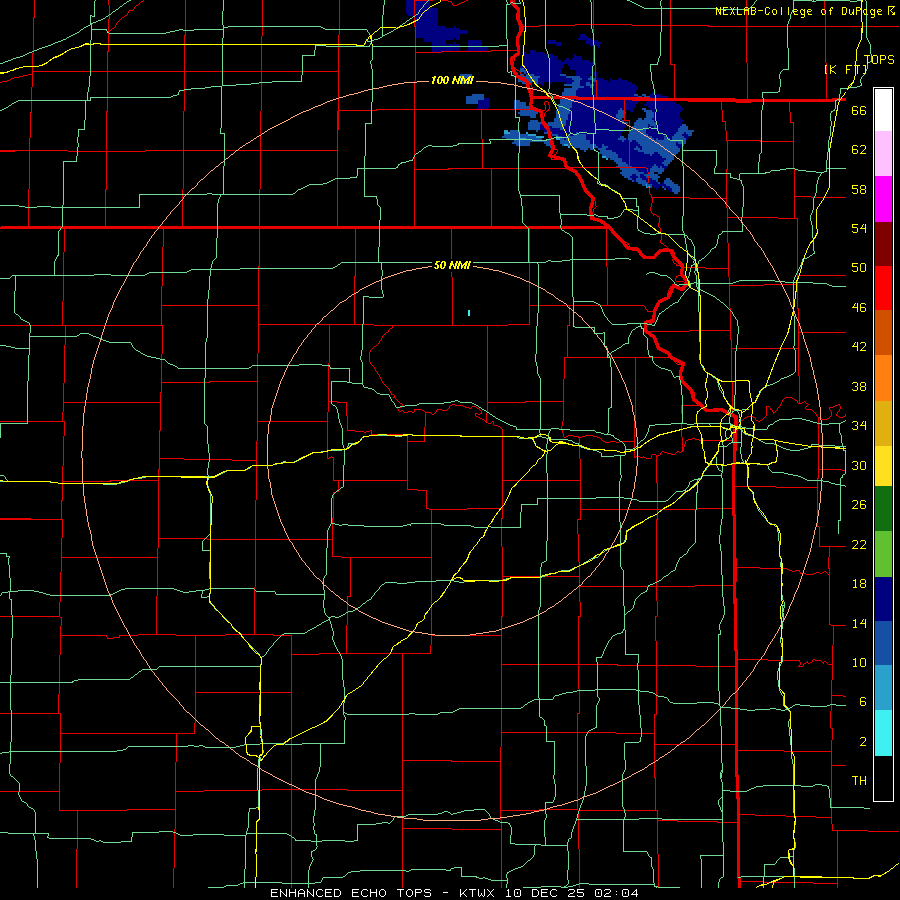Click the 14 legend value
900x900 pixels.
pos(859,623)
